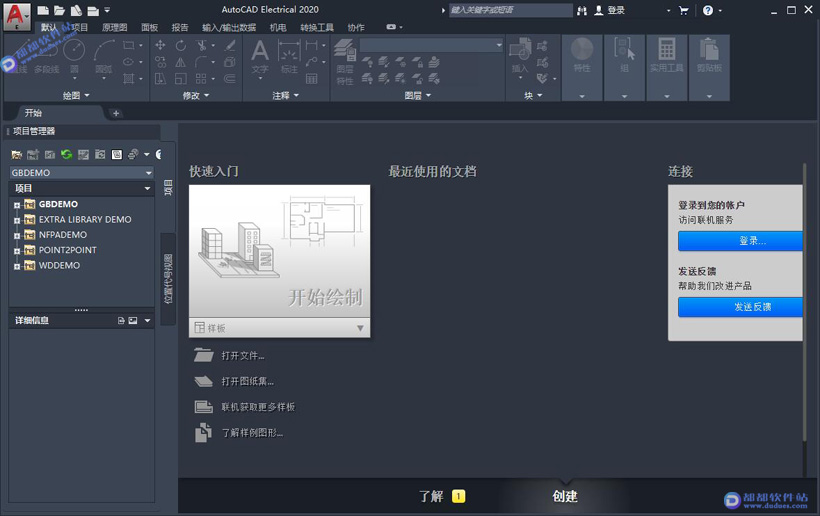
Task: Switch to the 协作 ribbon tab
Action: click(x=356, y=27)
